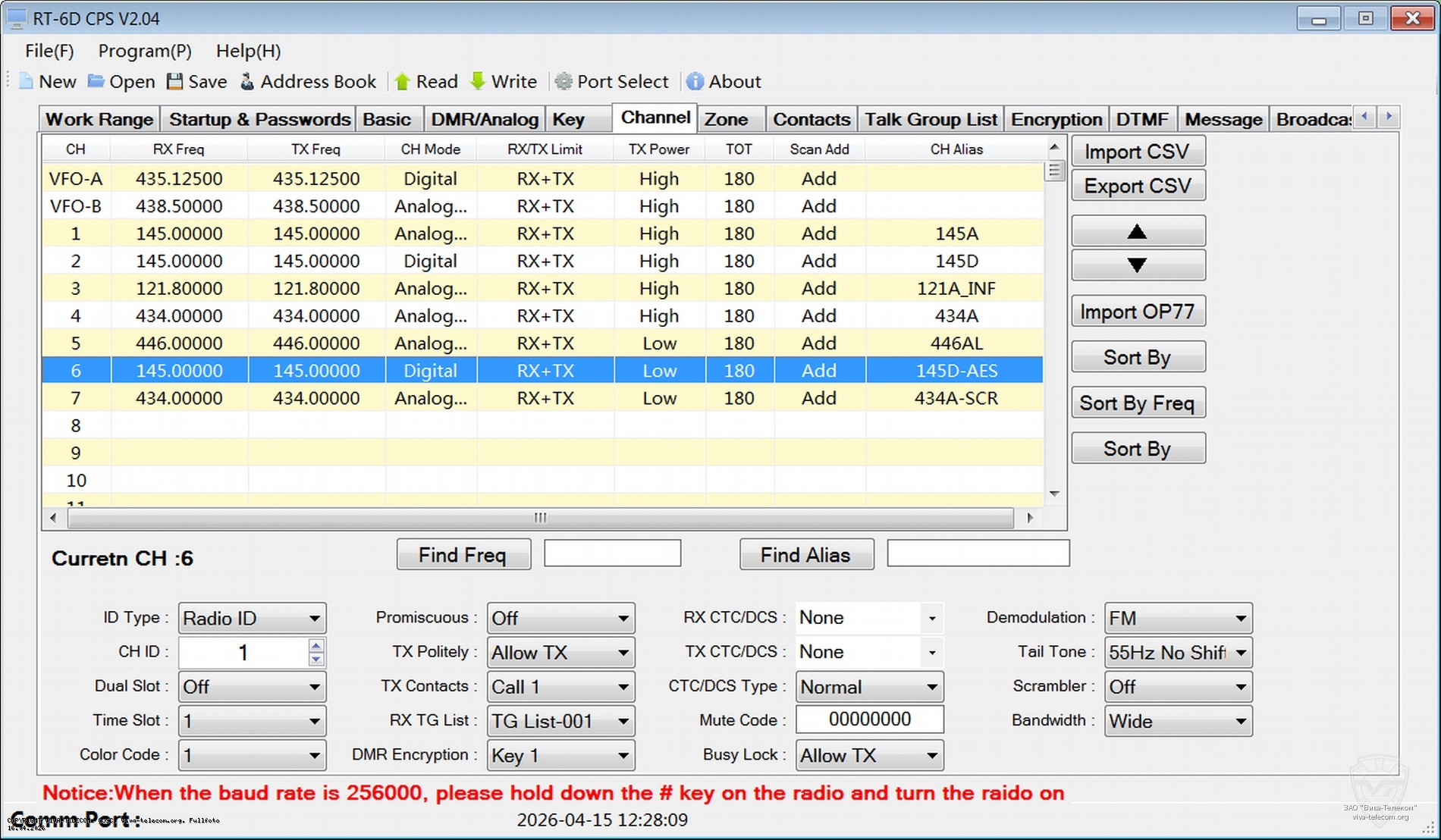1441x840 pixels.
Task: Save the configuration with the Save icon
Action: (175, 82)
